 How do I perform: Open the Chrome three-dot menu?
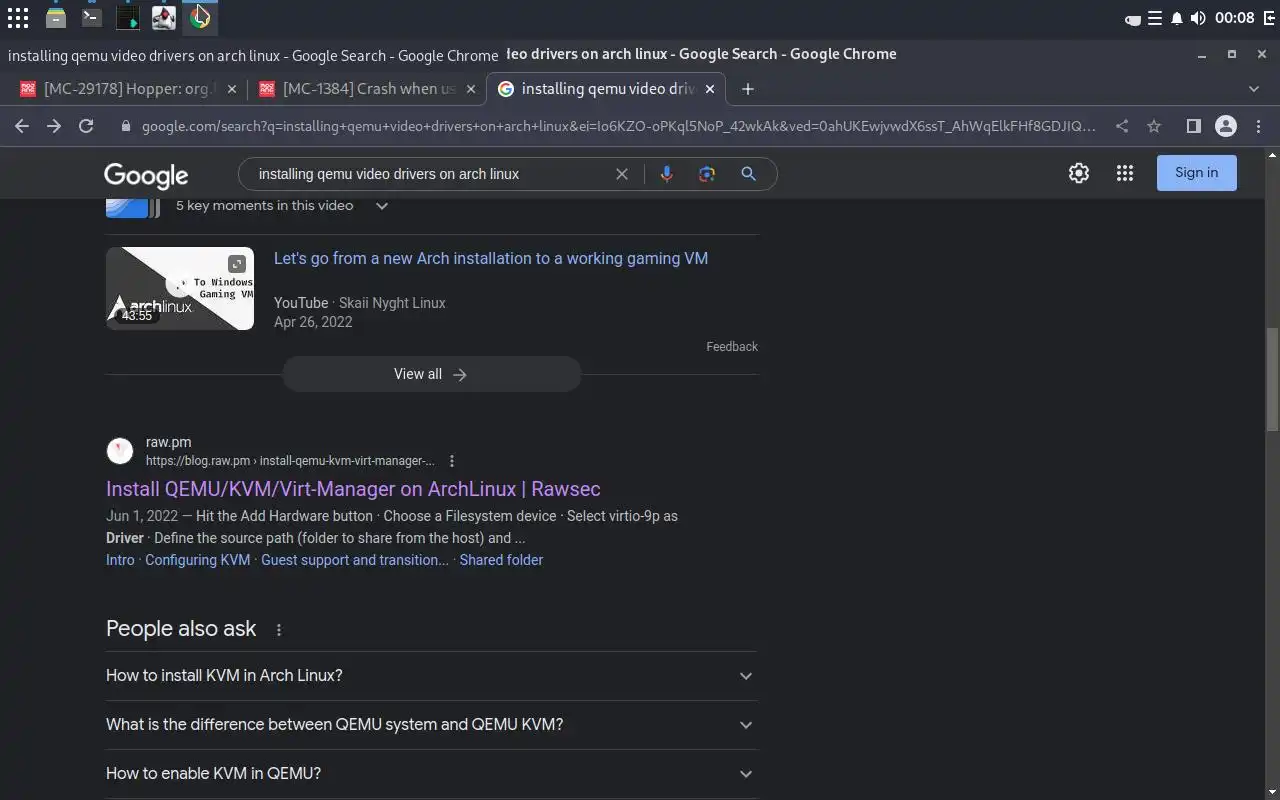click(1259, 126)
